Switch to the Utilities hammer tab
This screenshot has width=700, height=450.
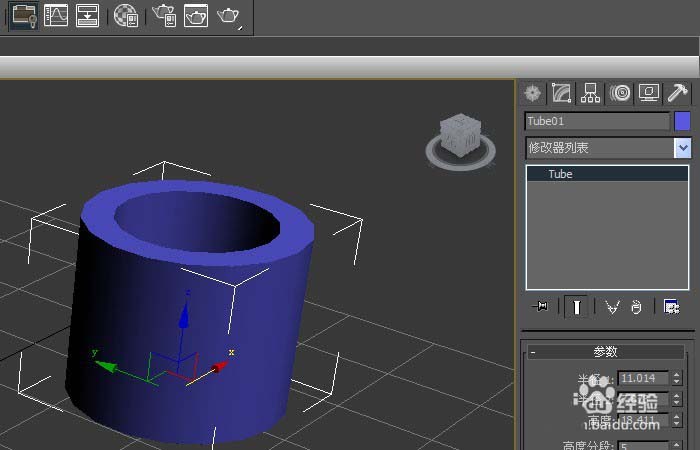pos(678,93)
